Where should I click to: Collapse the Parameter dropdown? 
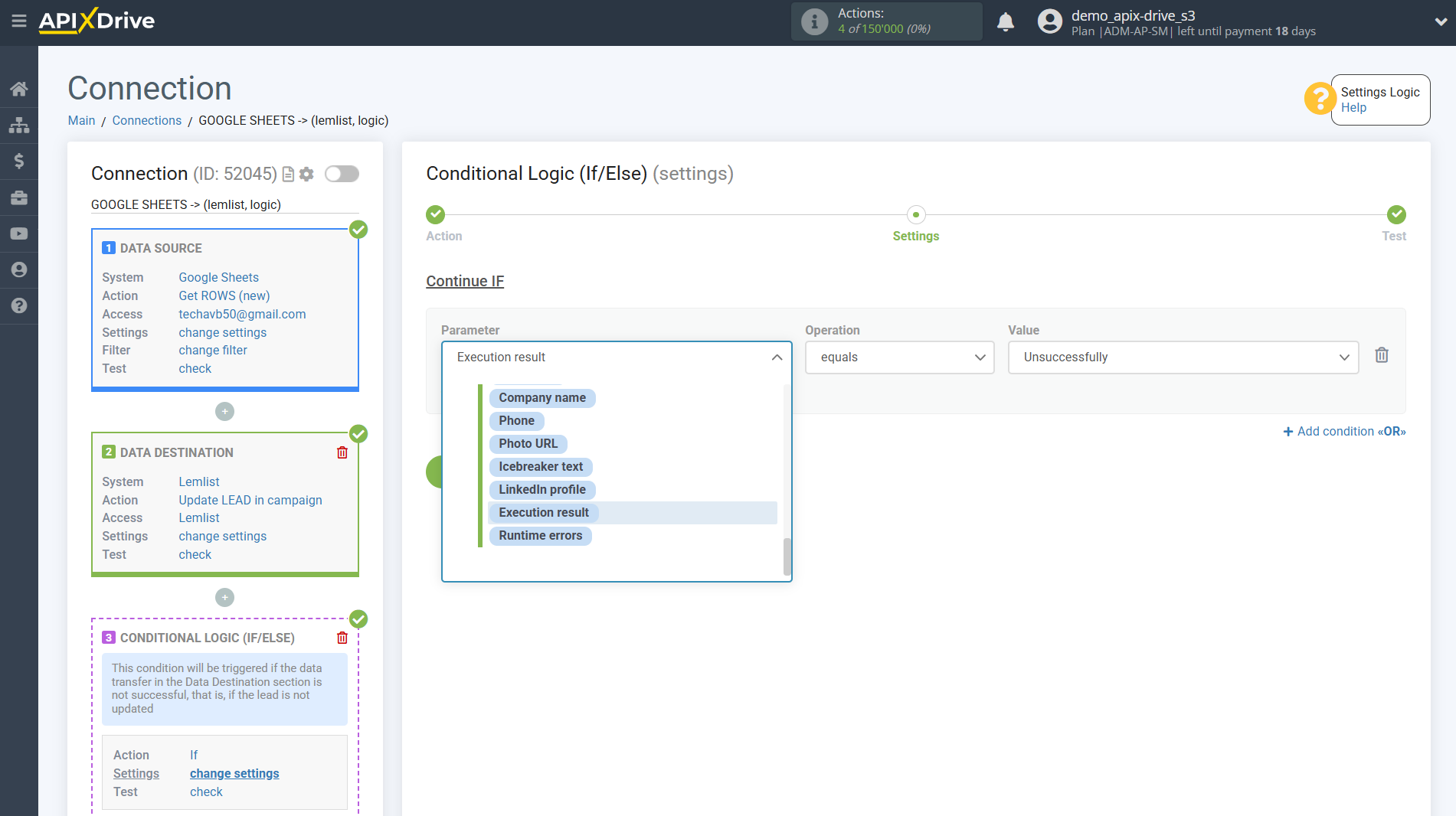777,357
